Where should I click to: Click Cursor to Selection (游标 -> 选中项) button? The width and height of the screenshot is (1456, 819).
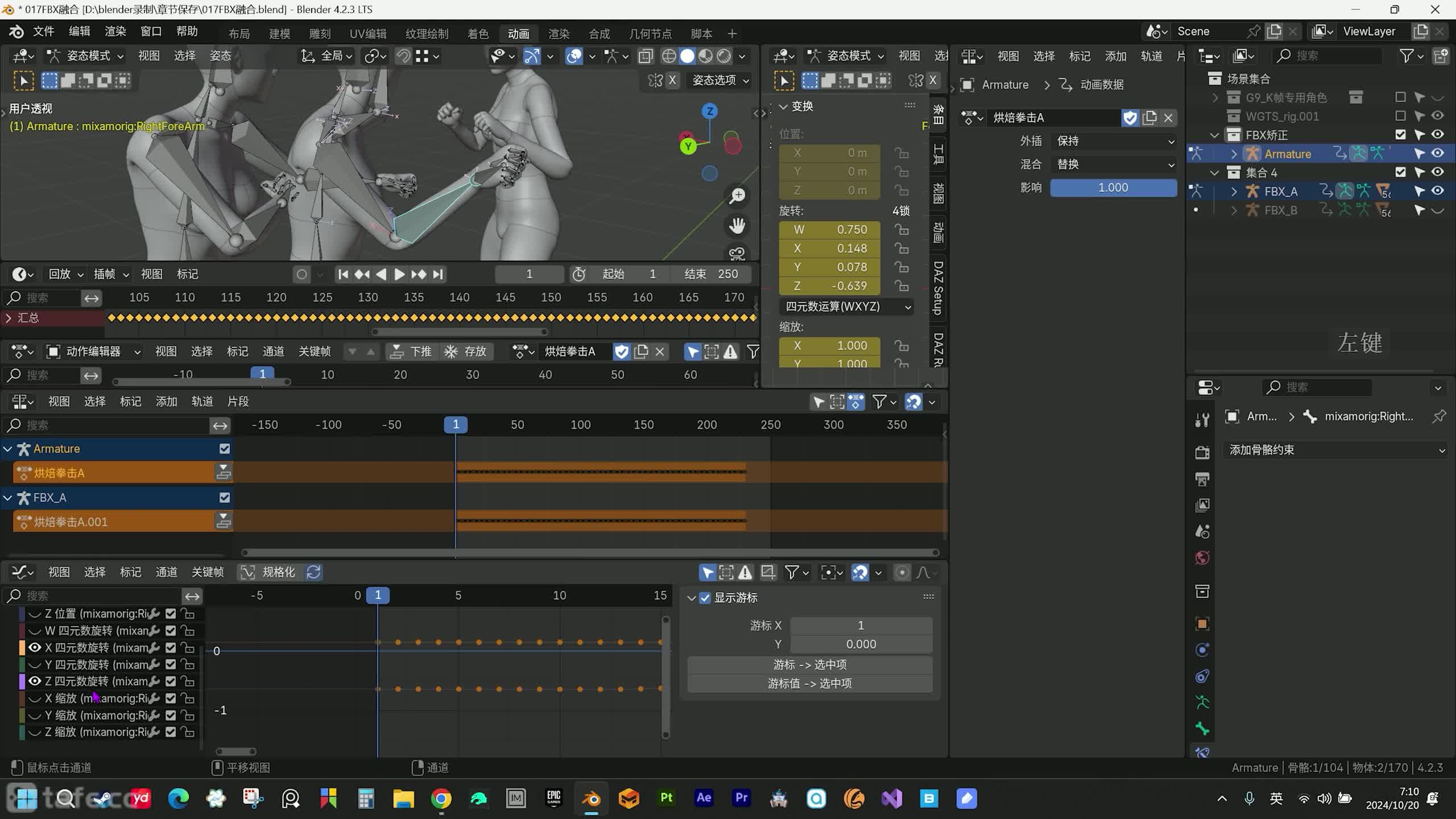point(810,665)
